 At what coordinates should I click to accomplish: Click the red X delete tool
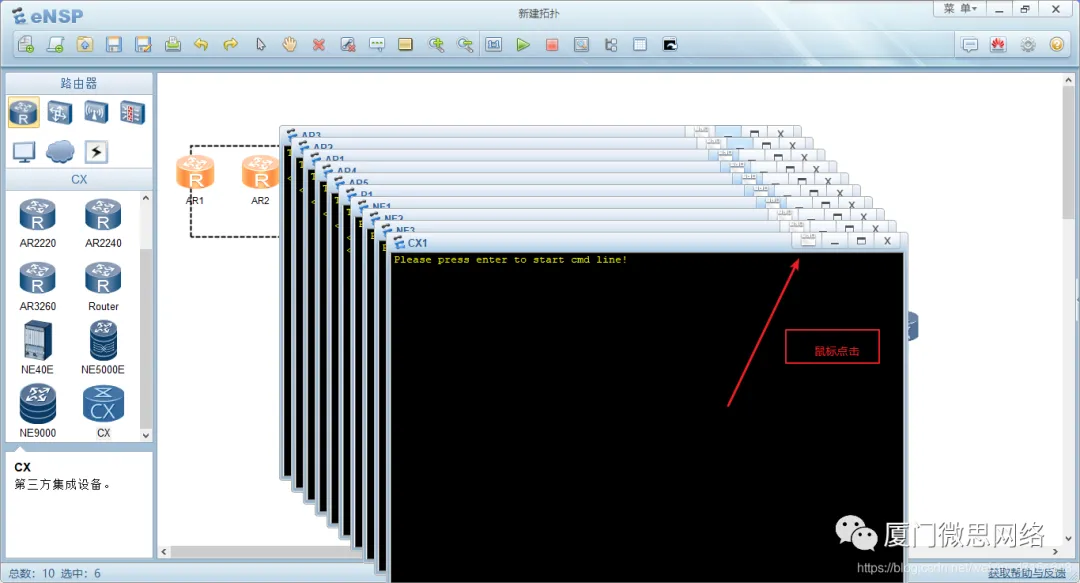point(318,45)
